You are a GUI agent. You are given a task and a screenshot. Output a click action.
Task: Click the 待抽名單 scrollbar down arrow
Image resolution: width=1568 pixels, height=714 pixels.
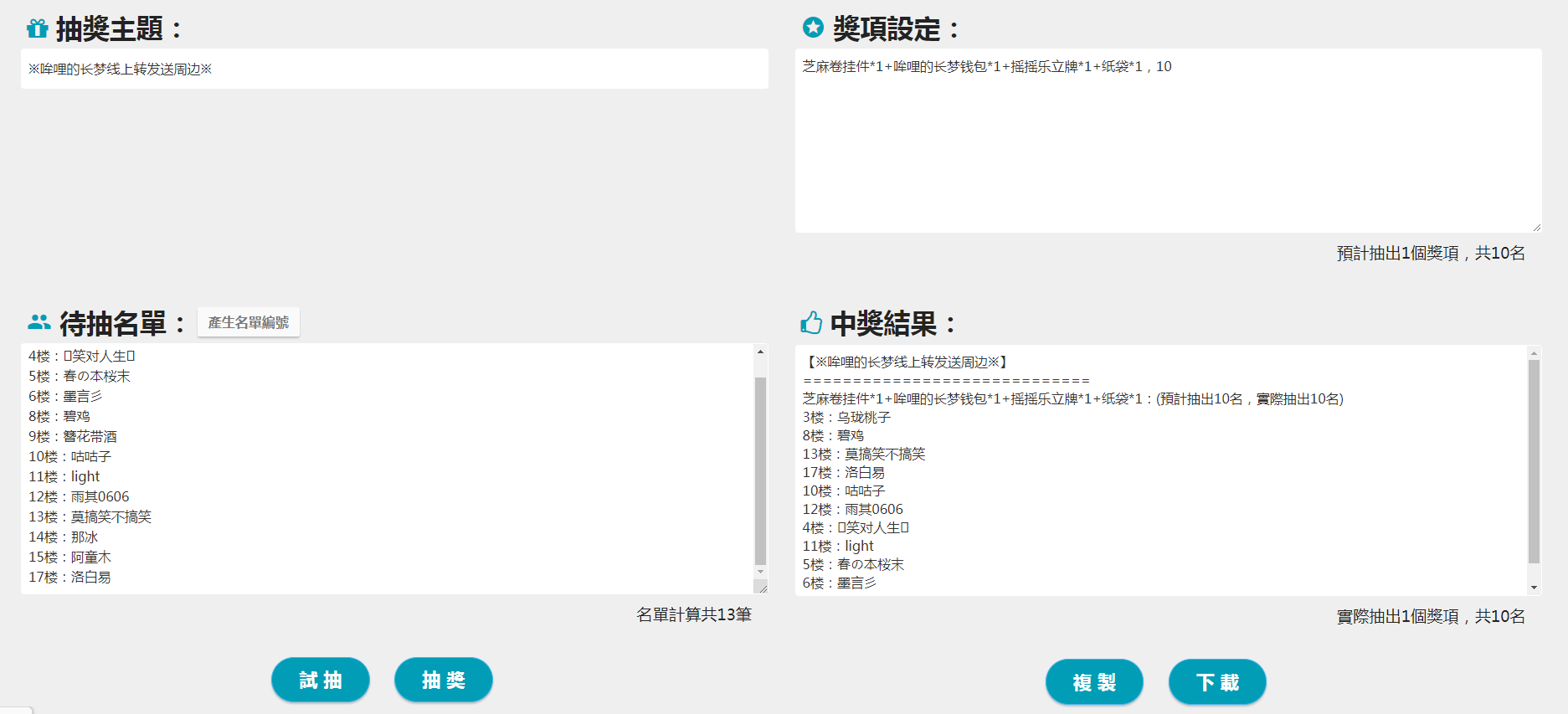(x=760, y=572)
